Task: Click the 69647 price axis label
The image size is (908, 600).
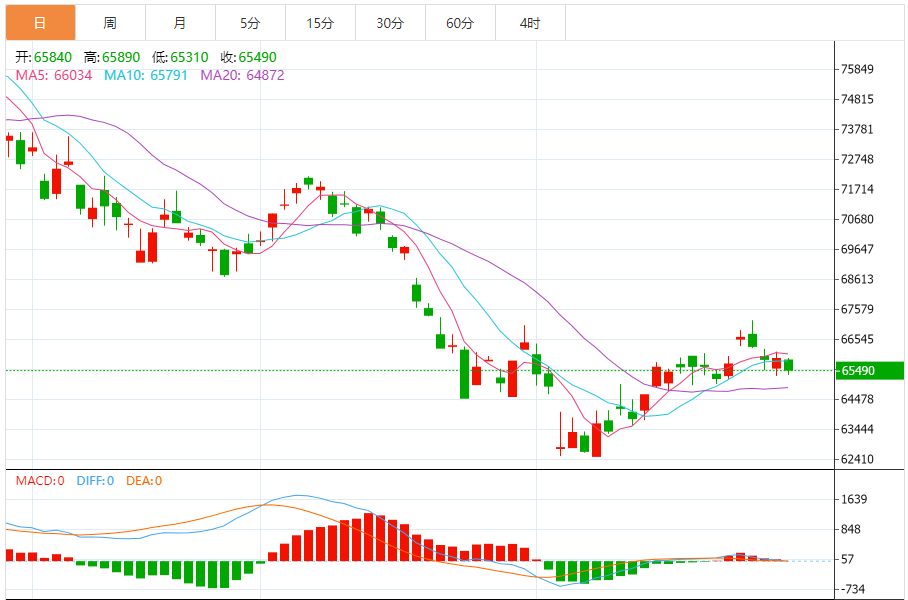Action: click(x=856, y=249)
